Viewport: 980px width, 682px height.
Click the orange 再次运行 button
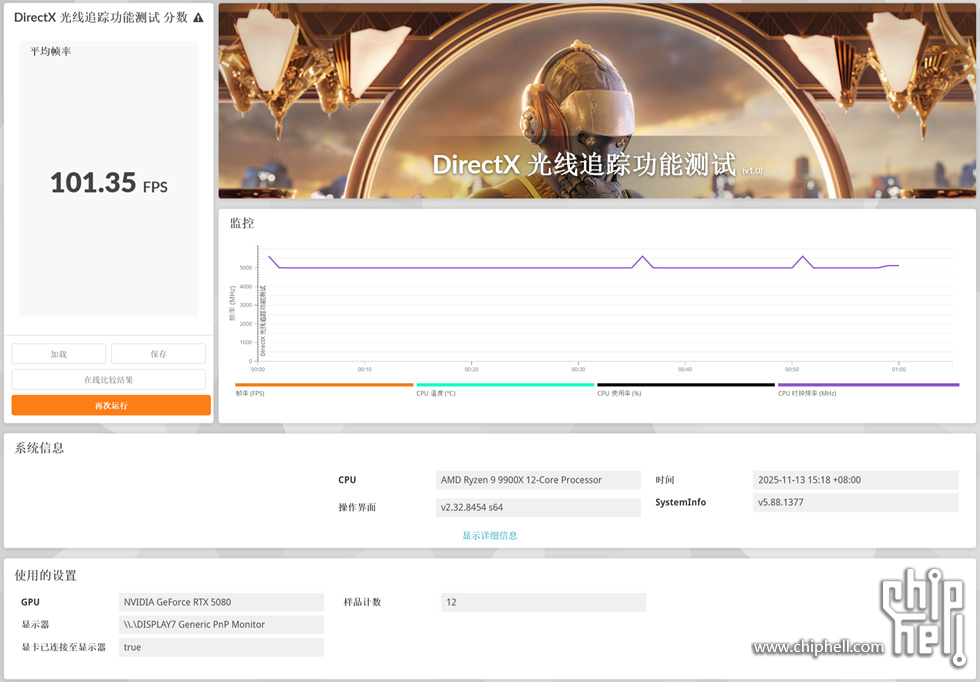pyautogui.click(x=111, y=405)
